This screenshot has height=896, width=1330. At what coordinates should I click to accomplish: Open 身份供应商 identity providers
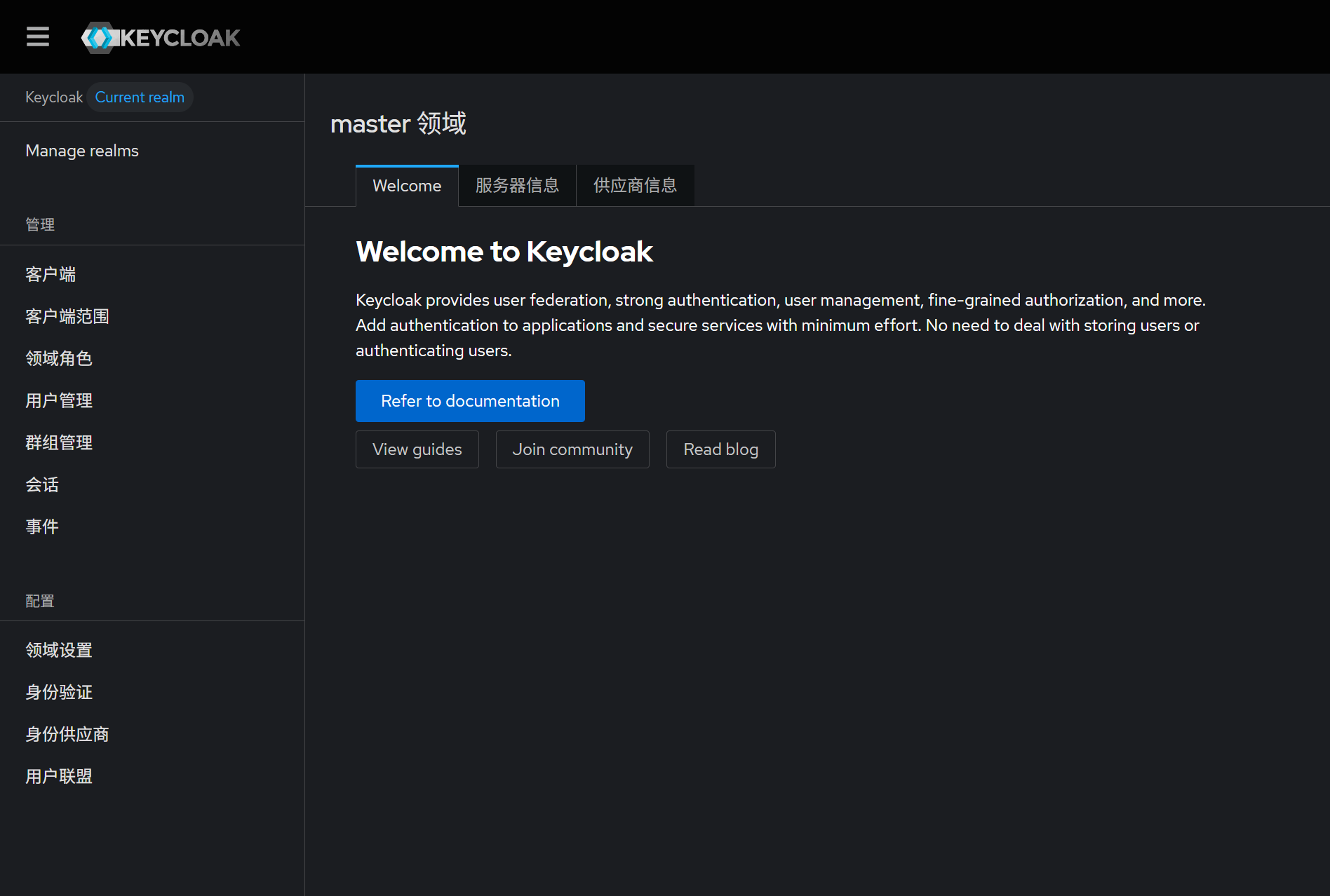[x=67, y=734]
